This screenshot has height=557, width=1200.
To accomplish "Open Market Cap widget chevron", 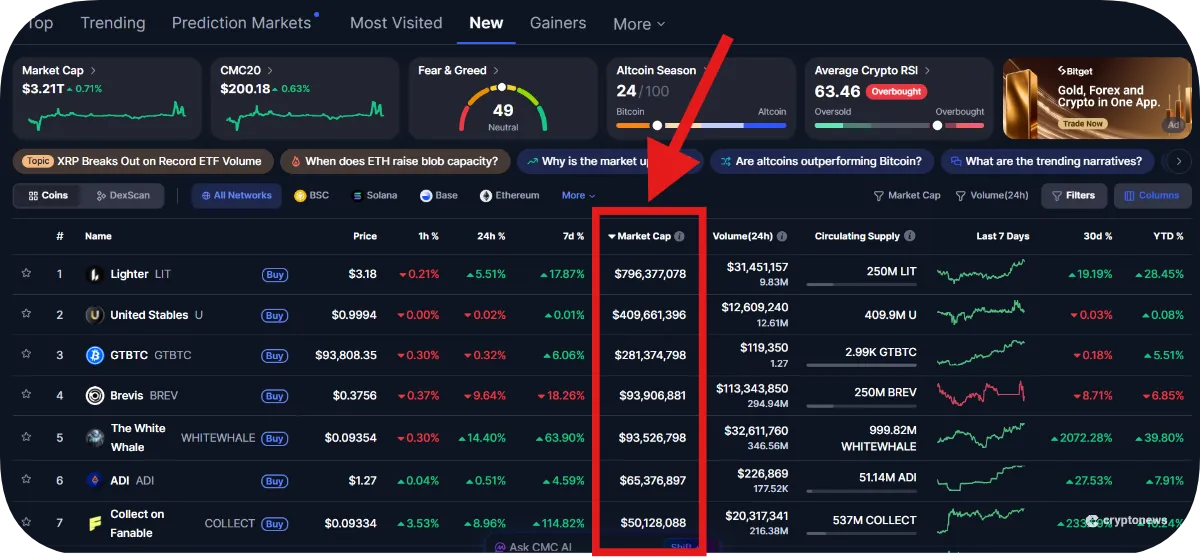I will (94, 71).
